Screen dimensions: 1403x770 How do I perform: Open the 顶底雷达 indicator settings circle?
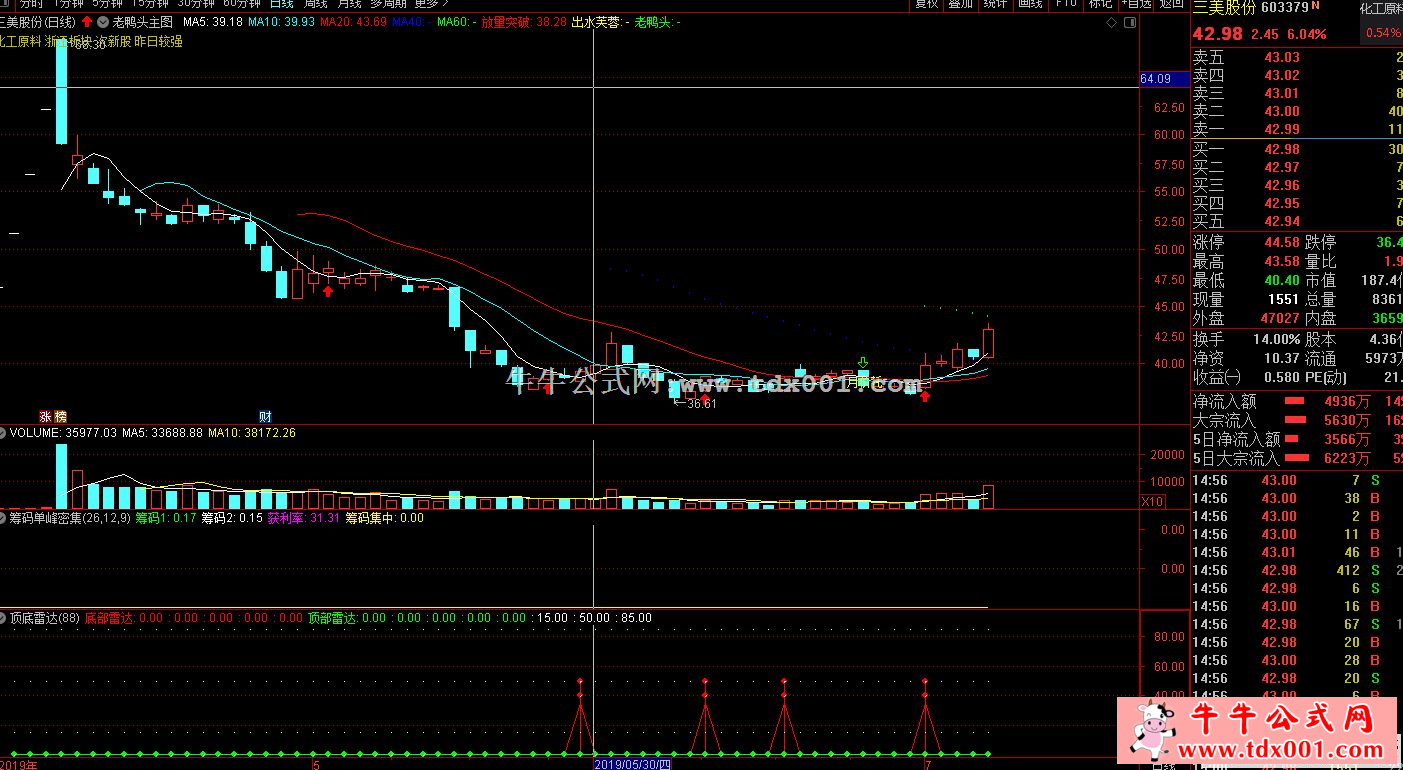(4, 618)
